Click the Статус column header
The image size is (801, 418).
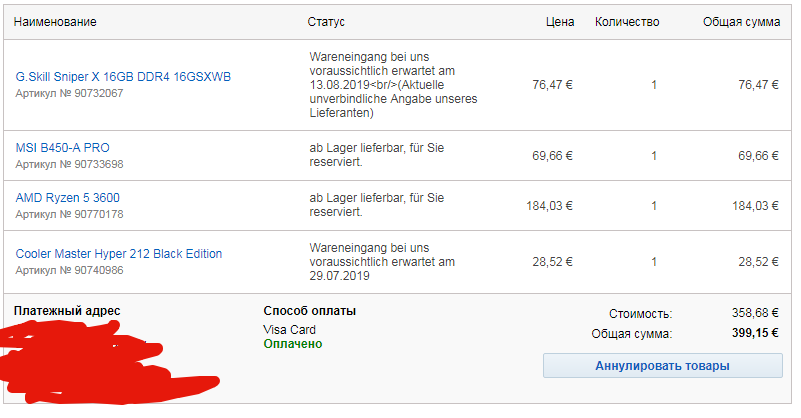coord(326,20)
